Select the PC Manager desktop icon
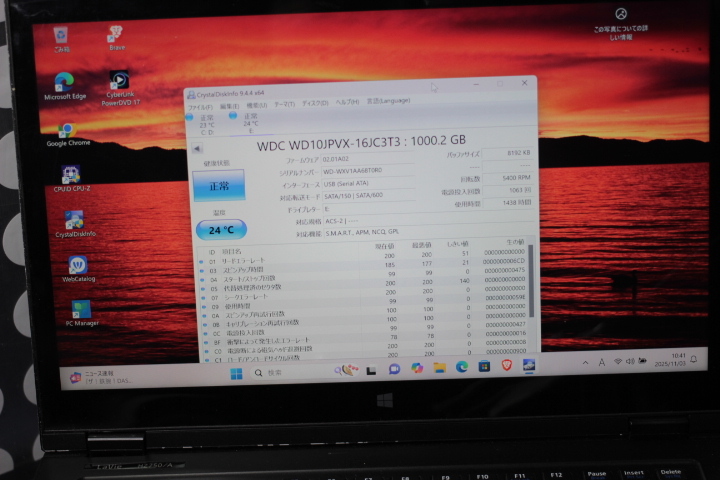This screenshot has width=720, height=480. coord(82,313)
